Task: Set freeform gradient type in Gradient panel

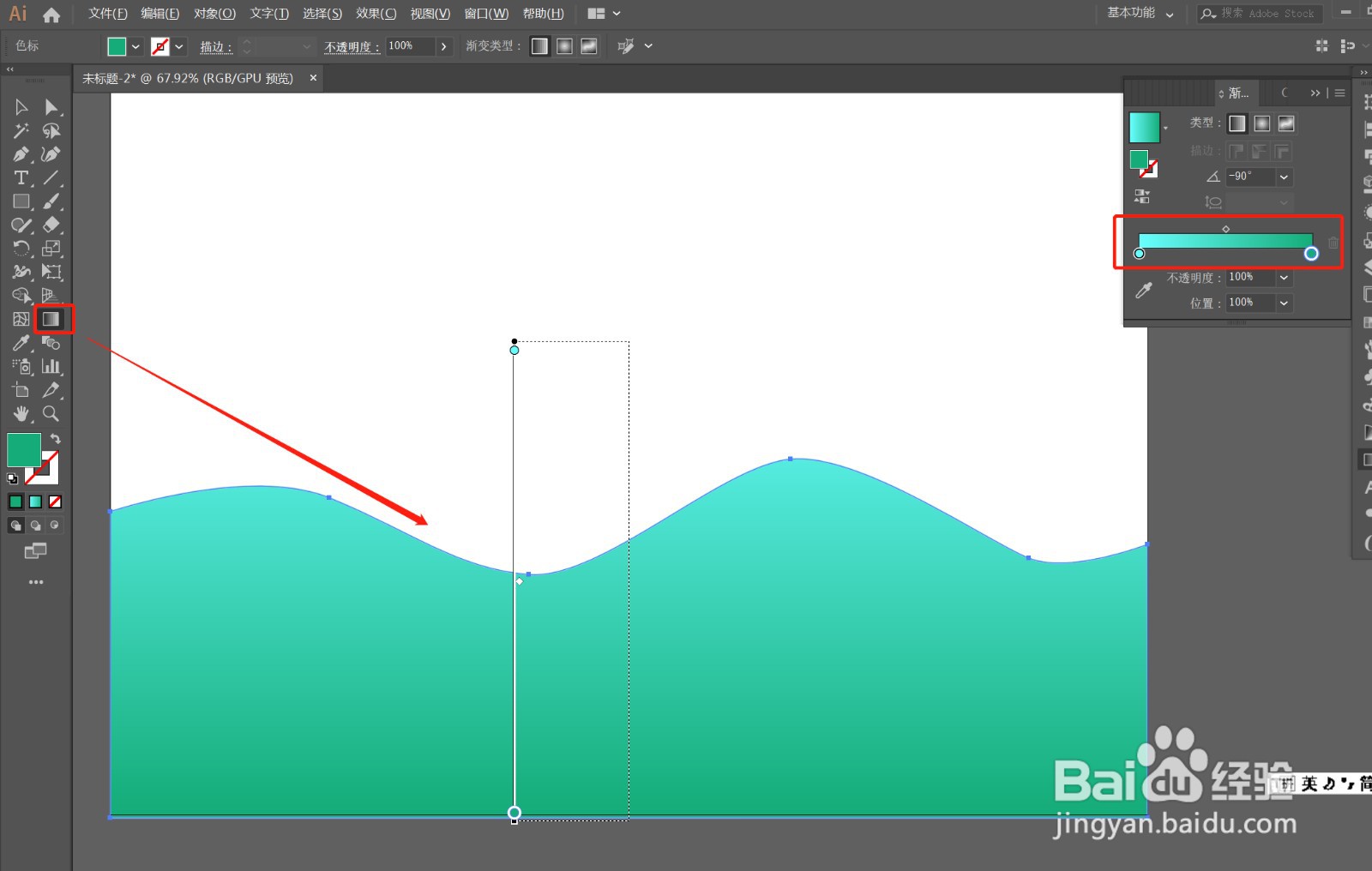Action: (x=1286, y=123)
